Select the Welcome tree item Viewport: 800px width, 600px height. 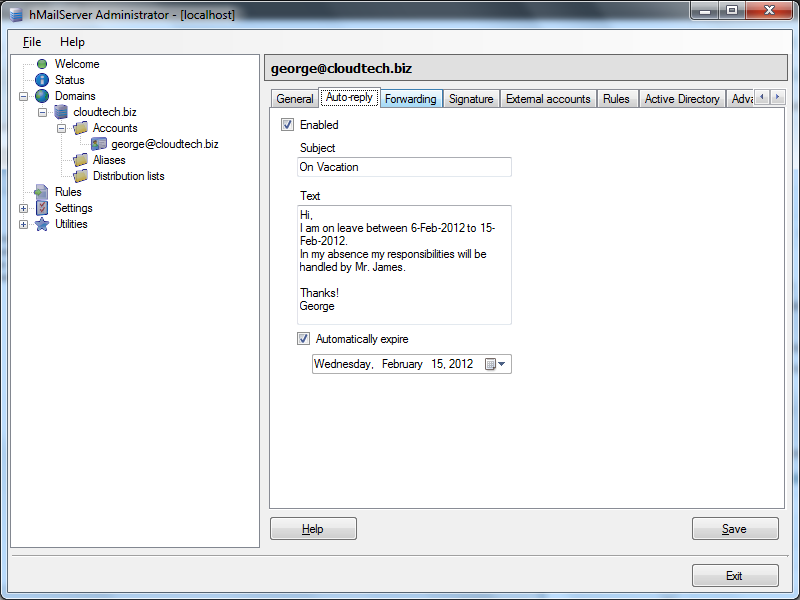(x=77, y=64)
